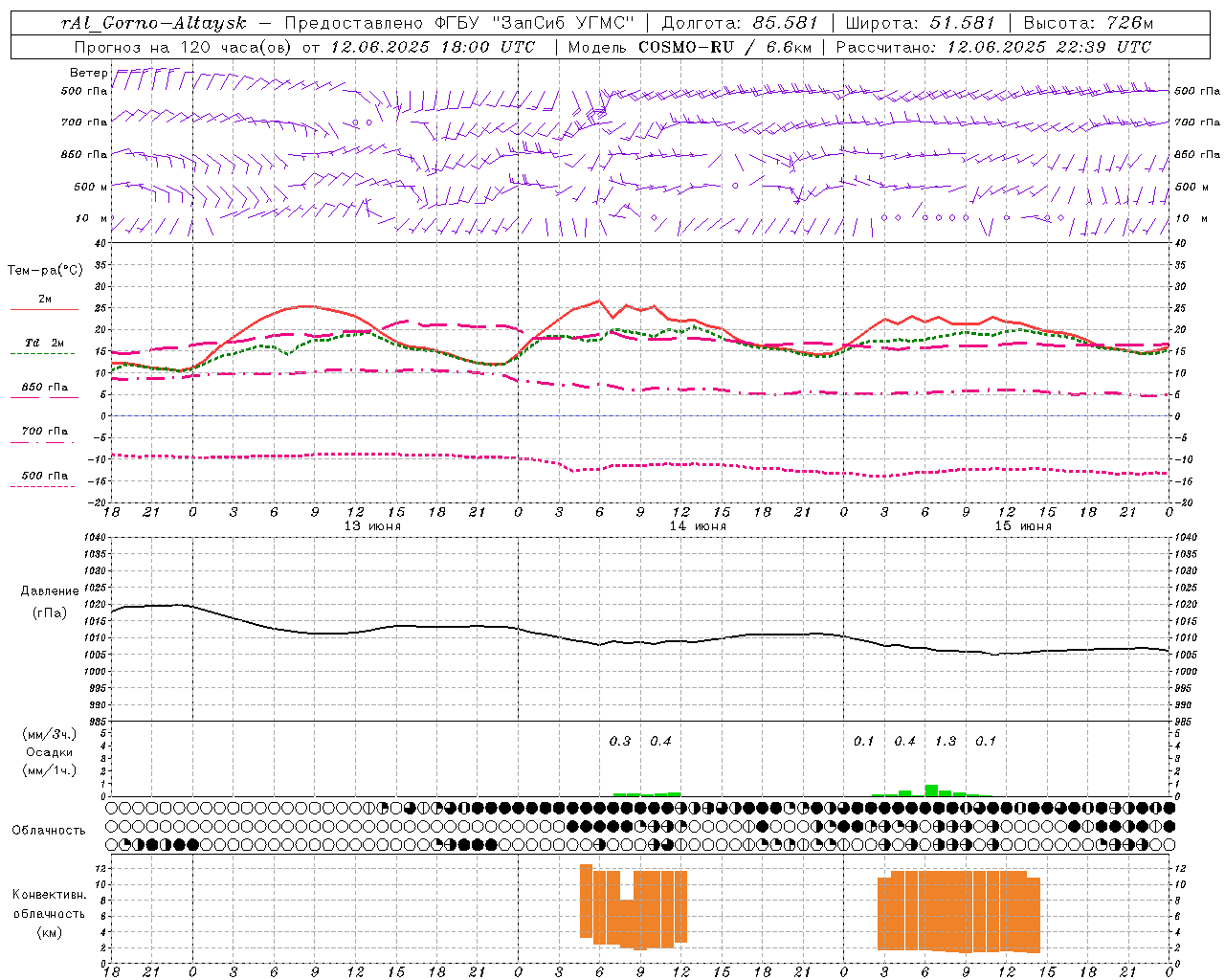This screenshot has height=980, width=1225.
Task: Click the 15 июня date label
Action: coord(1023,526)
